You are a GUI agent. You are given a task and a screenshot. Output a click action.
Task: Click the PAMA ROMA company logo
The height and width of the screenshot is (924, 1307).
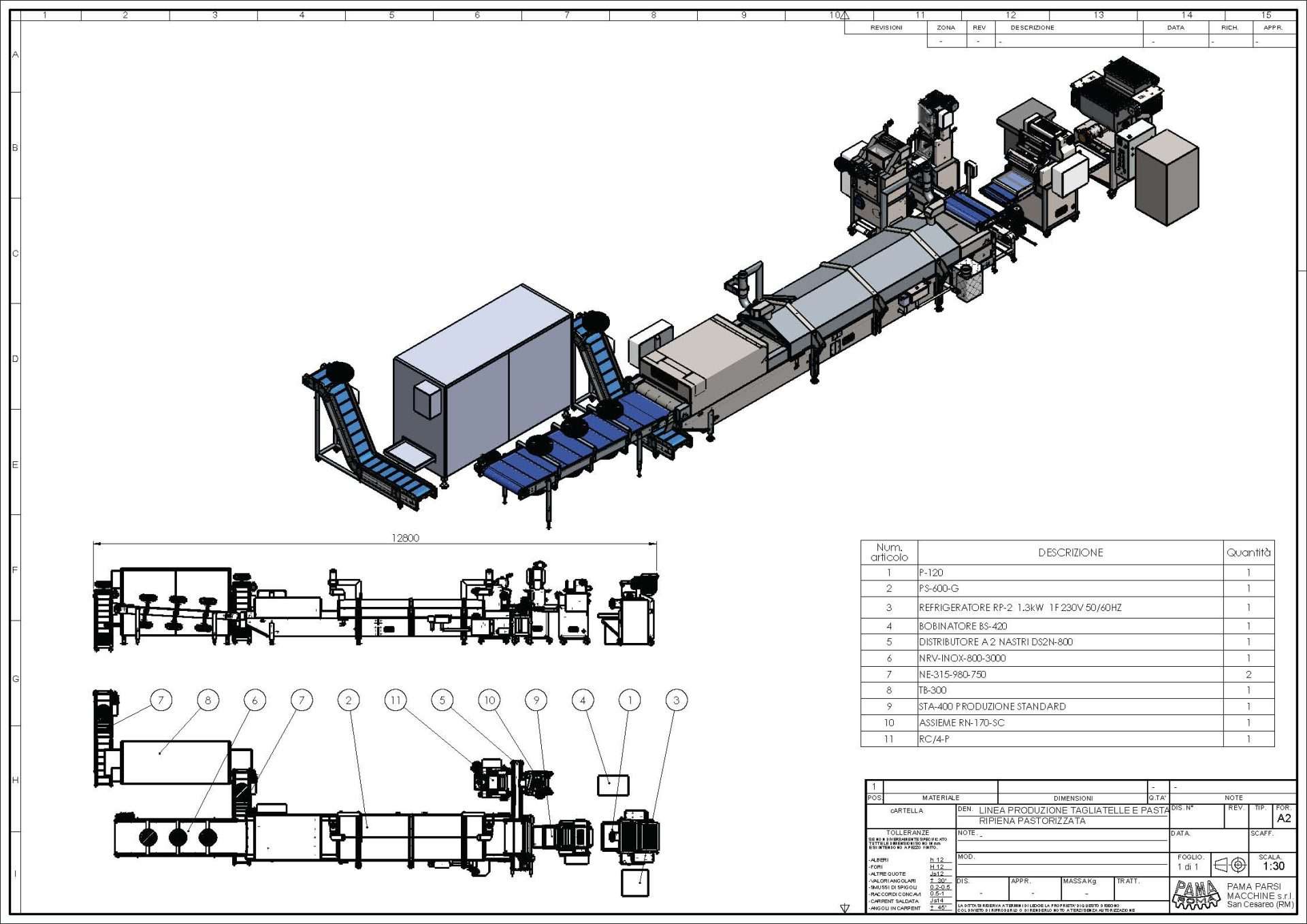pos(1196,895)
